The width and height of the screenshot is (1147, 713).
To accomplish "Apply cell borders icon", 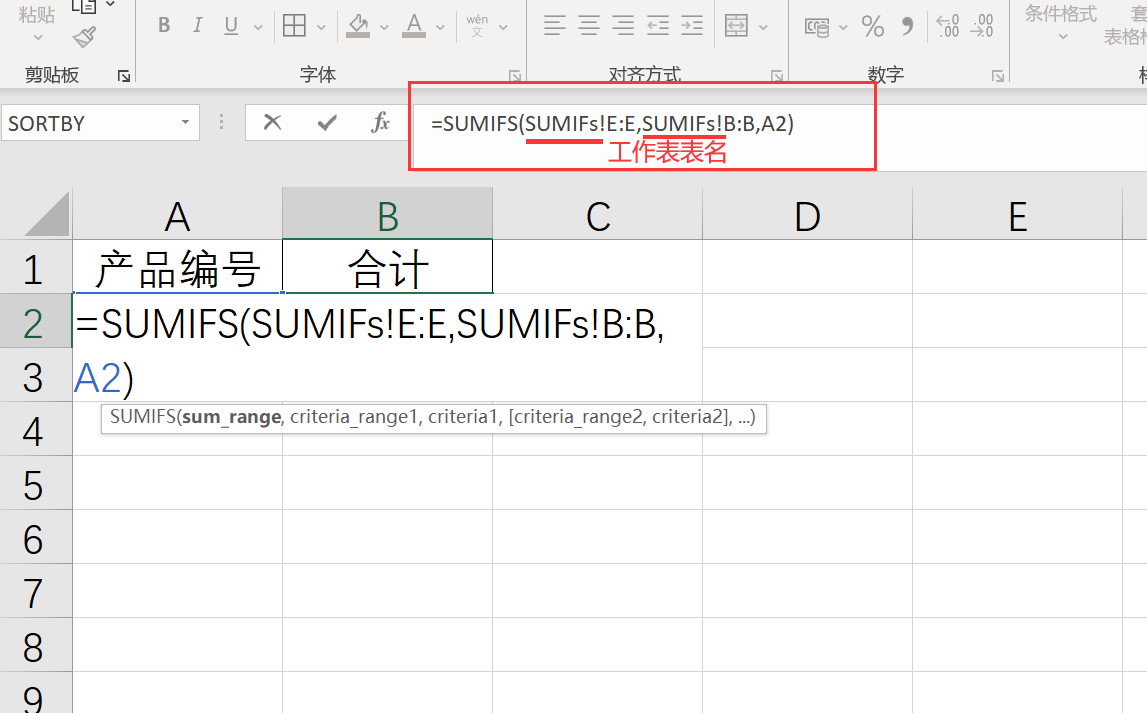I will (294, 26).
